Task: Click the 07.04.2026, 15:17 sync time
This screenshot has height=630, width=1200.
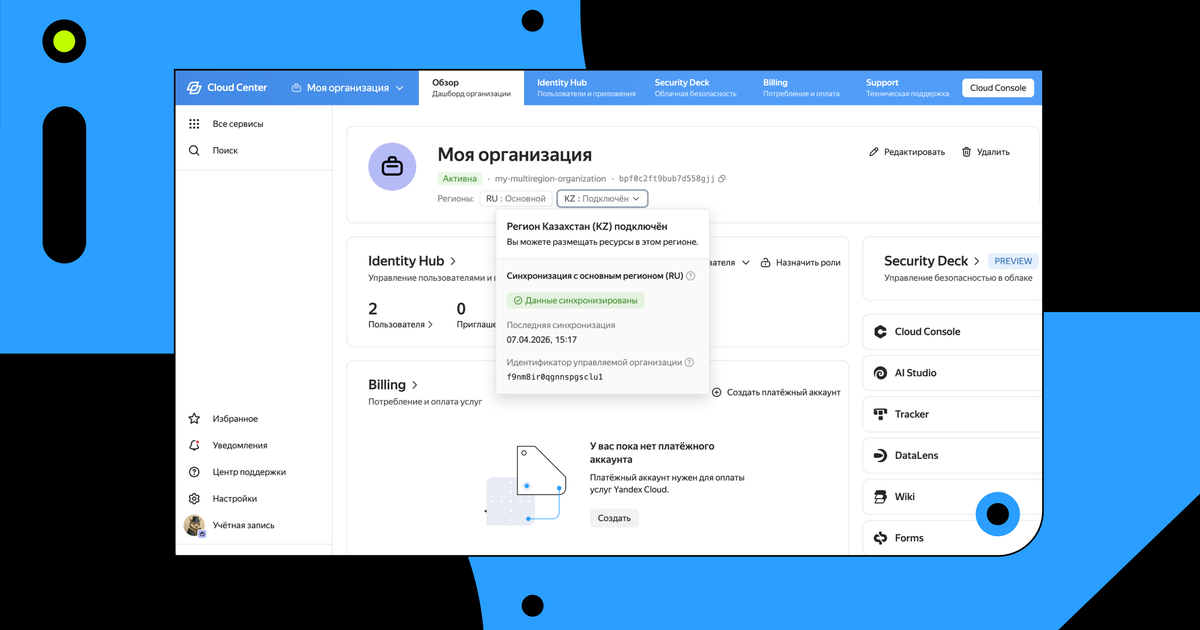Action: [542, 340]
